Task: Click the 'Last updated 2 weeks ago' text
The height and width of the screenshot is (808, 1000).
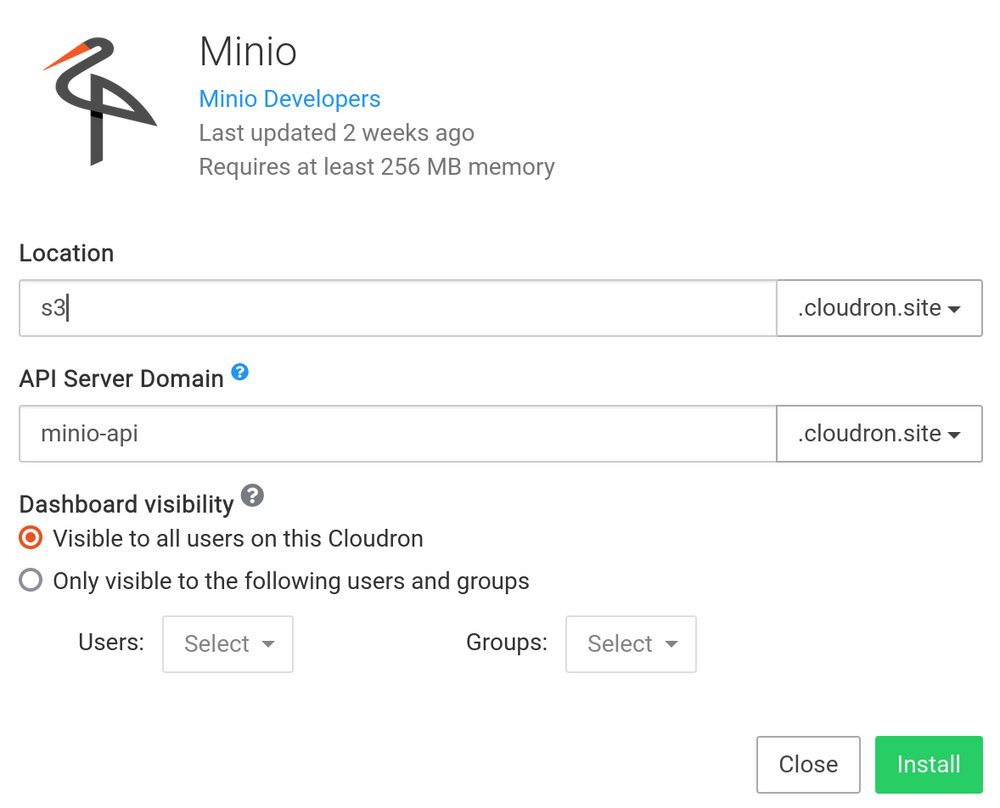Action: click(335, 132)
